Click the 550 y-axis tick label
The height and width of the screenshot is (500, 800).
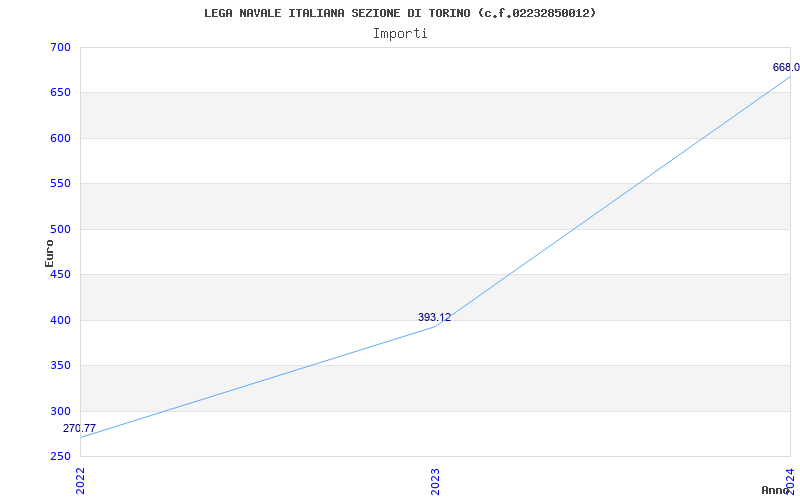60,184
